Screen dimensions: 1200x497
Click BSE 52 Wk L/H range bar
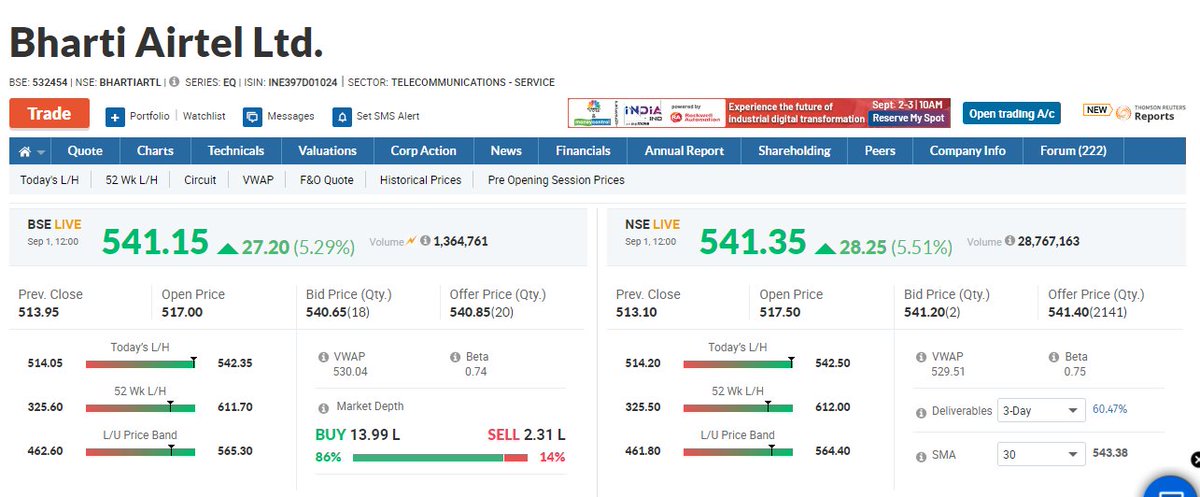pos(140,407)
